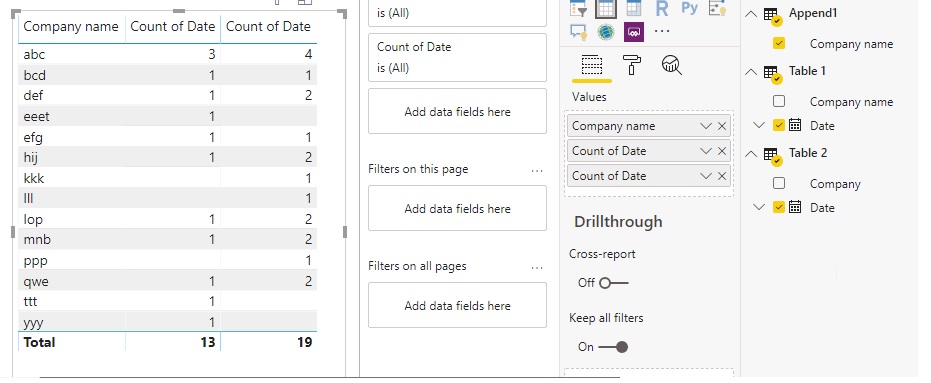Select the eeet company cell
This screenshot has height=383, width=931.
coord(36,116)
